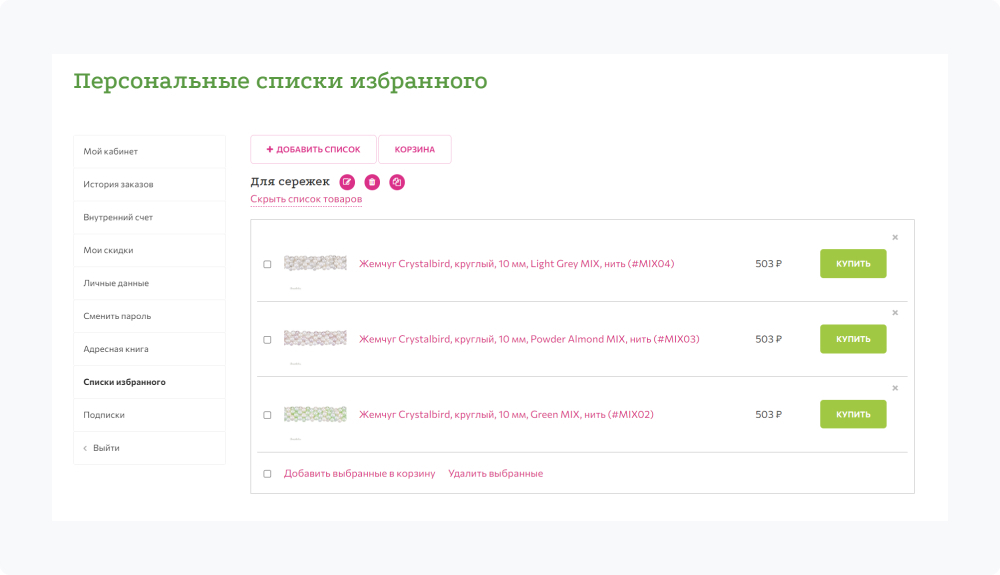Open История заказов in the sidebar
Screen dimensions: 1000x575
point(118,184)
